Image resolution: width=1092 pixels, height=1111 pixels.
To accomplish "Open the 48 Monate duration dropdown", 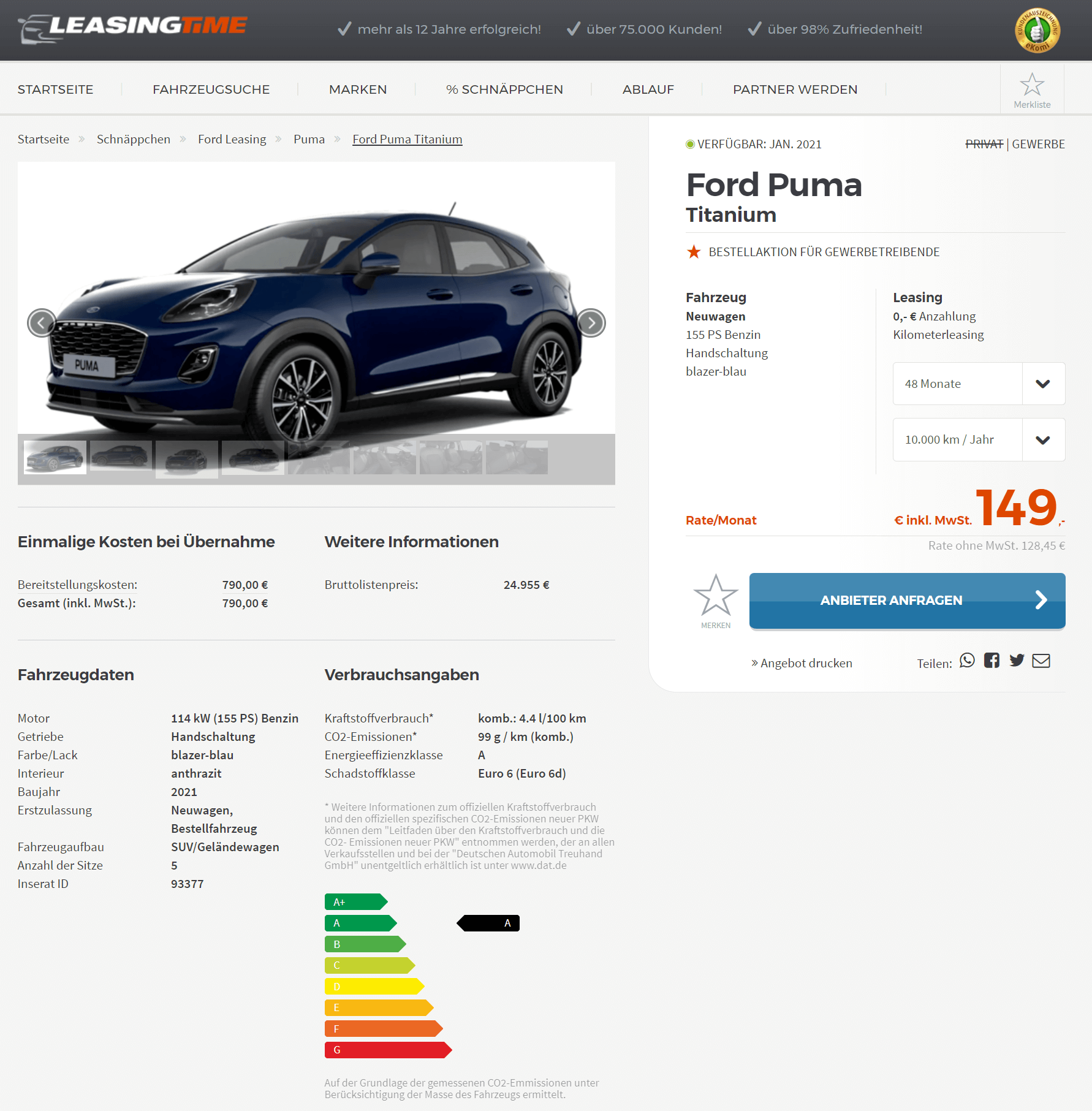I will (x=979, y=384).
